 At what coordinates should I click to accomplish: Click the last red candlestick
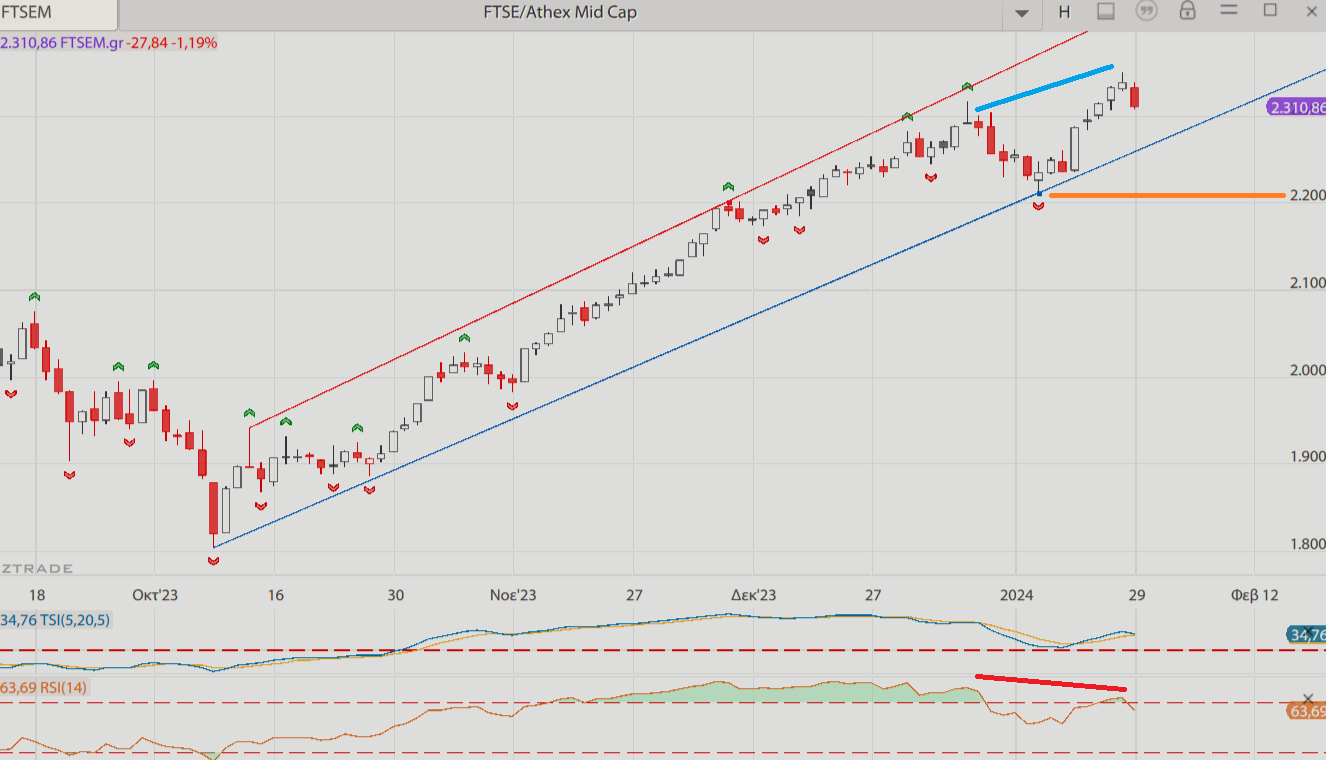[1135, 97]
